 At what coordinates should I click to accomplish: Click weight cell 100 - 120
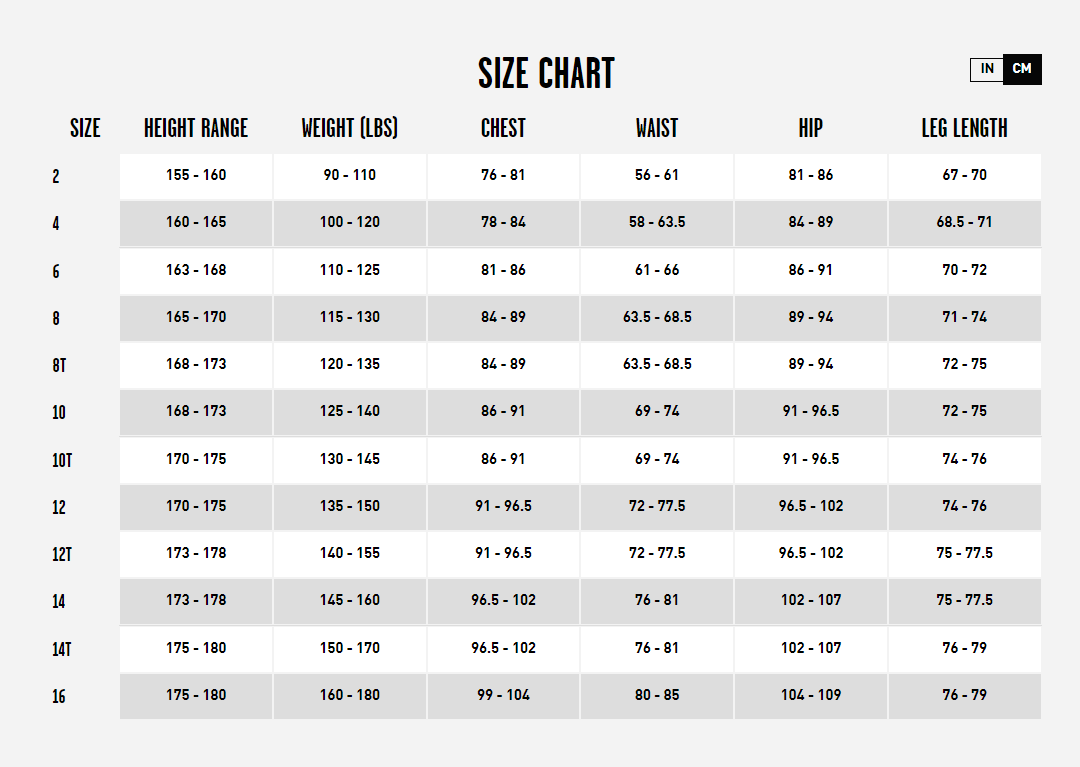pos(350,223)
